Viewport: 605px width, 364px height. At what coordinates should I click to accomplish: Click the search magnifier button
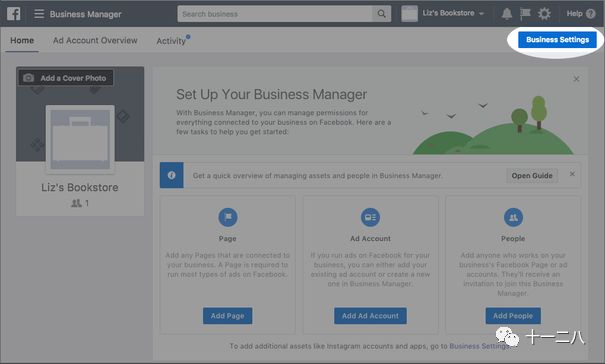[x=382, y=14]
